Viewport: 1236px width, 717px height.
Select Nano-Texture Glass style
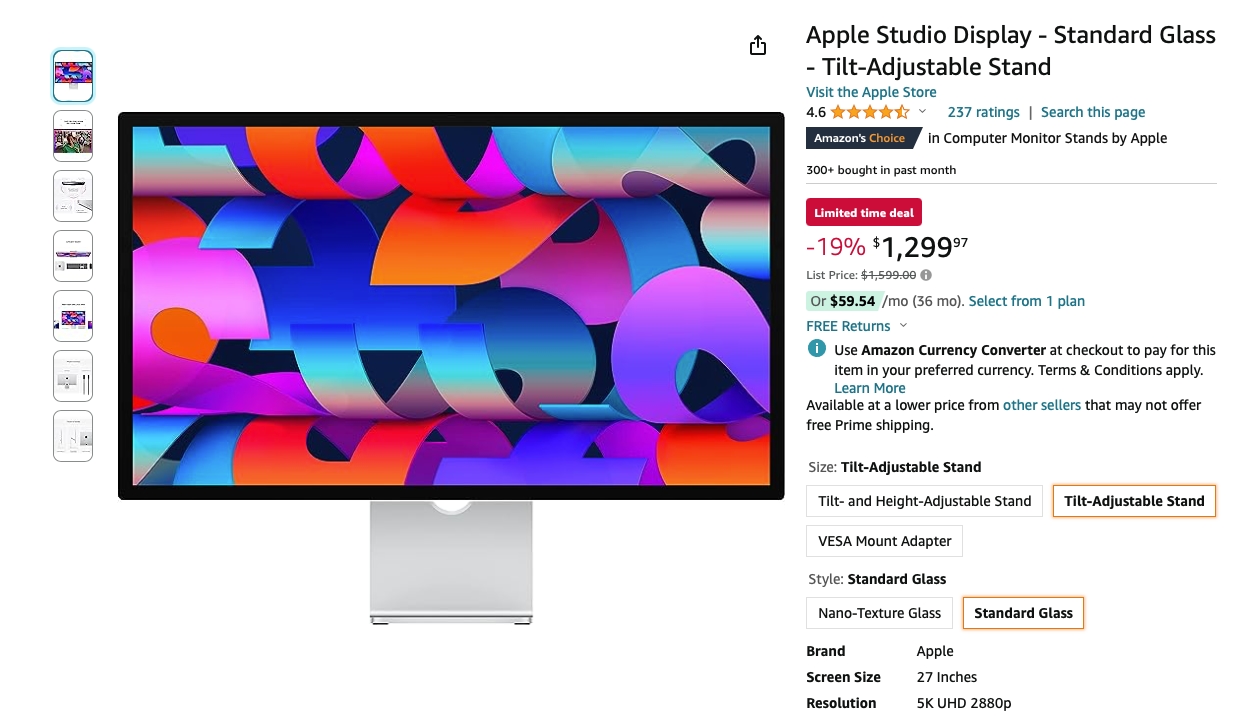coord(880,613)
